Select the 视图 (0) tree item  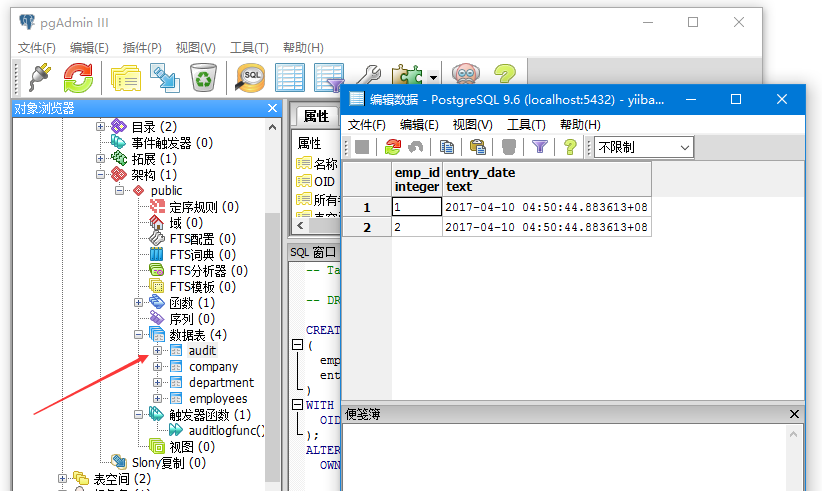click(192, 446)
